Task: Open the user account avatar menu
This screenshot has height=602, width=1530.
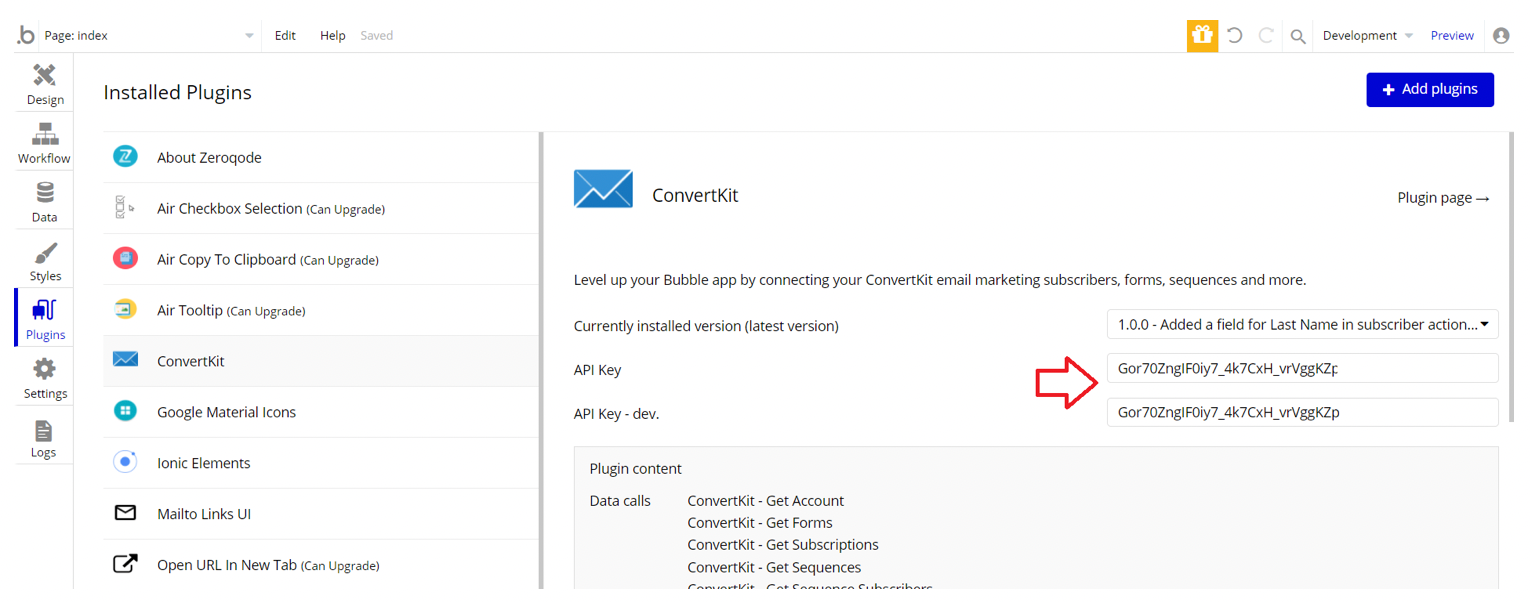Action: 1501,35
